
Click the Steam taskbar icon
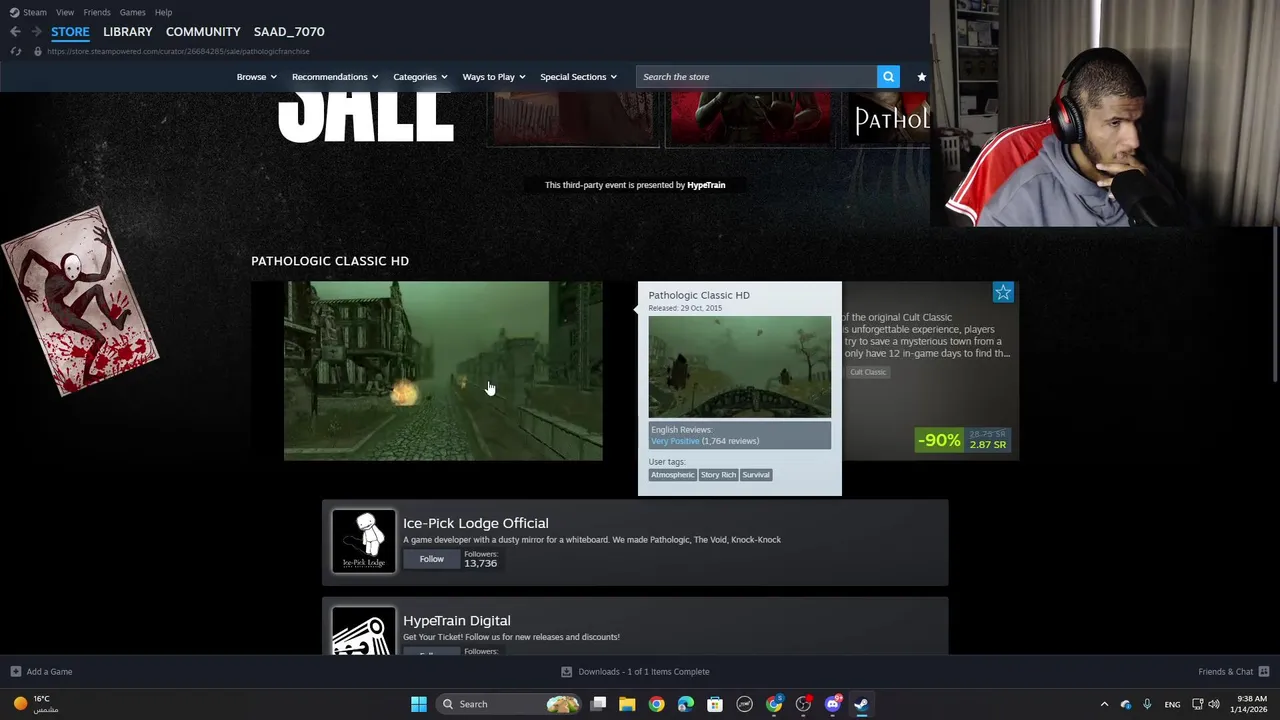click(861, 704)
